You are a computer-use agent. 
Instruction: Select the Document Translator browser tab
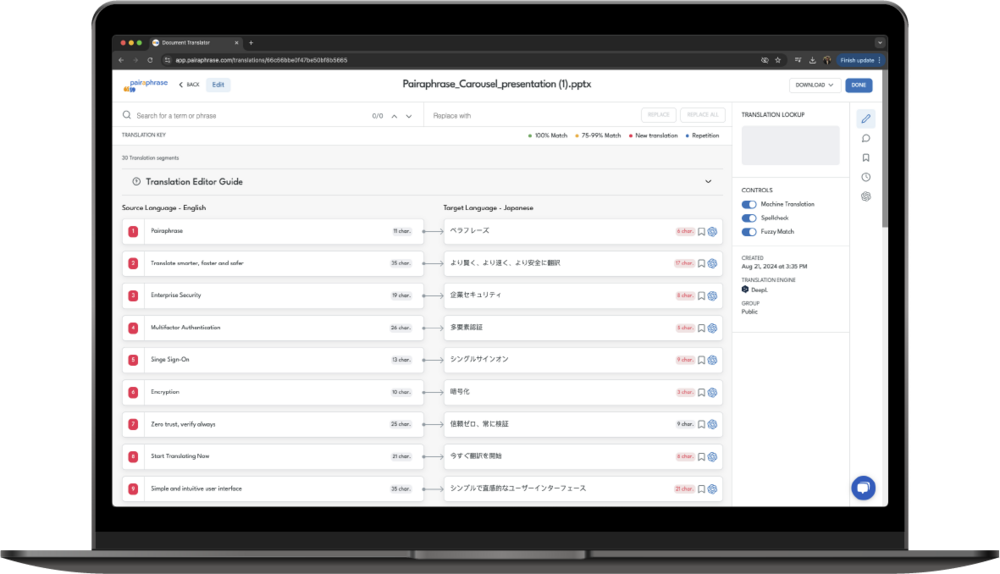pyautogui.click(x=195, y=43)
